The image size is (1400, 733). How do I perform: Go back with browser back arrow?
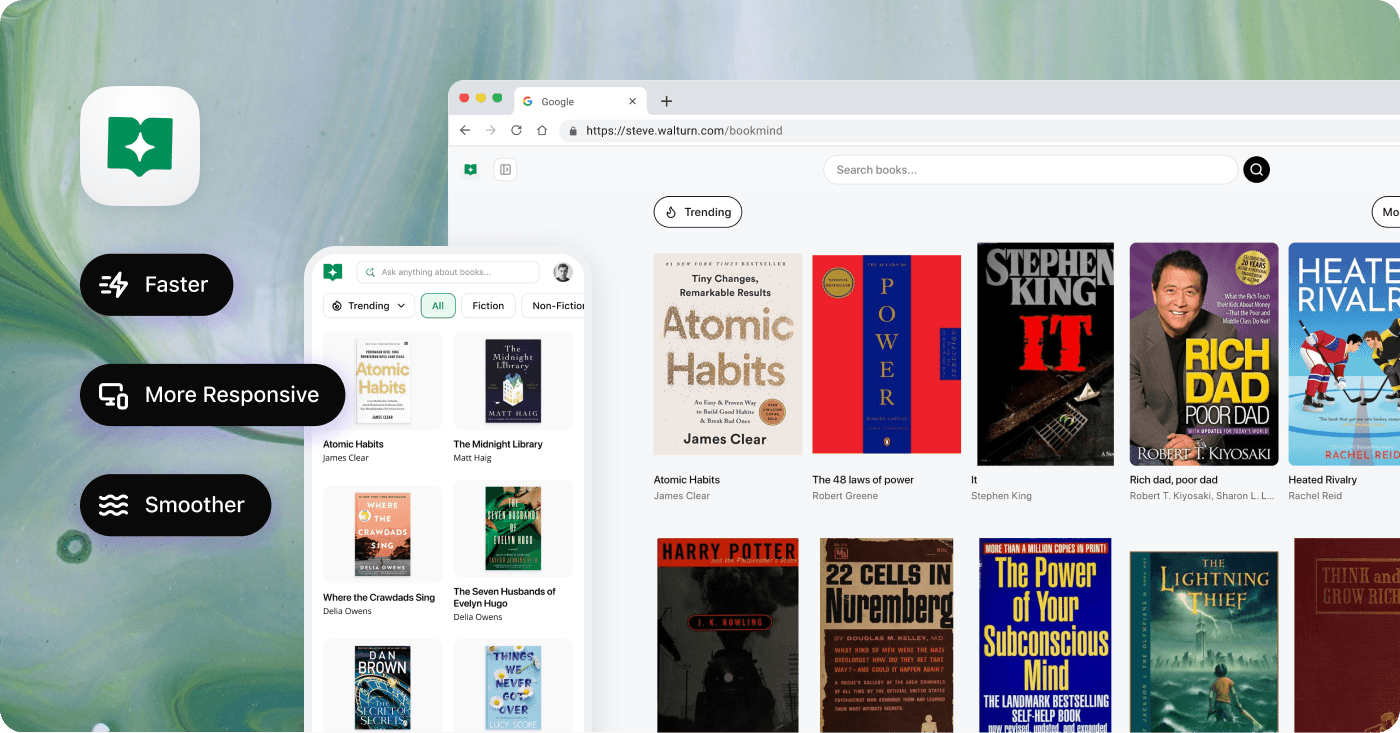point(465,130)
